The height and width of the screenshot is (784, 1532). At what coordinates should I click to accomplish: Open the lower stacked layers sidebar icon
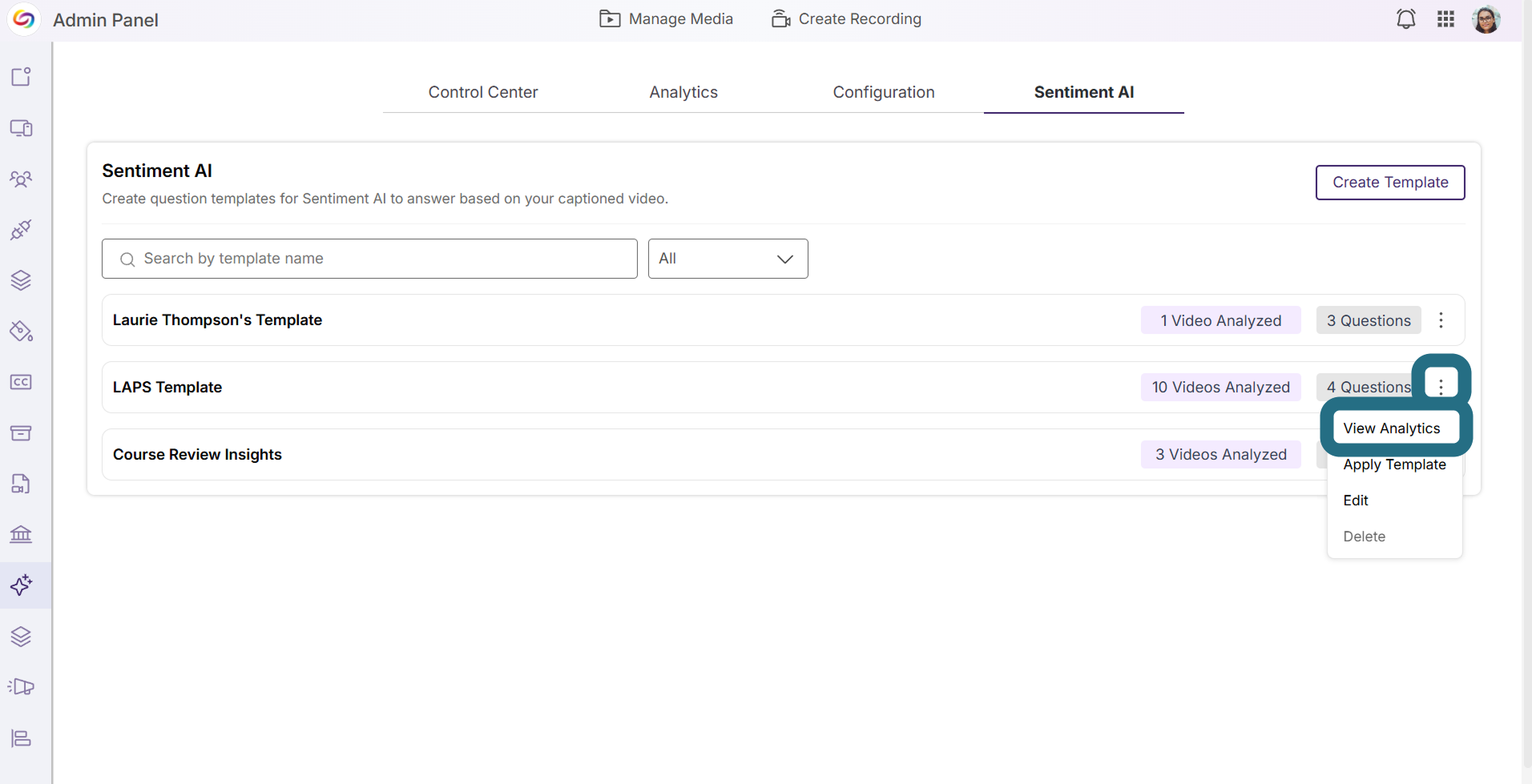21,637
